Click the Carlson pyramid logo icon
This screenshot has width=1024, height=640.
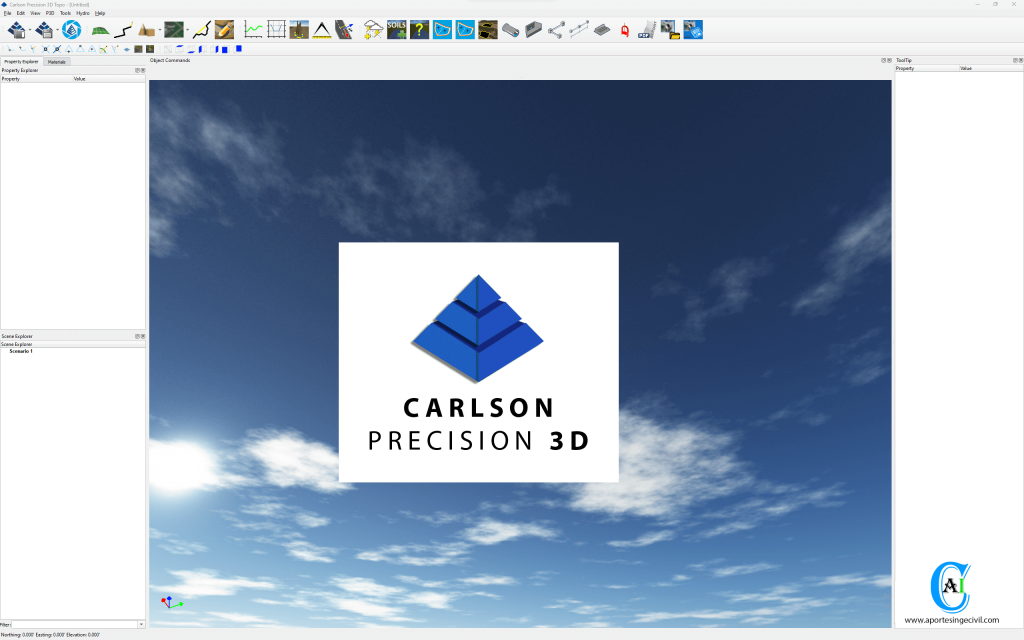[x=70, y=30]
